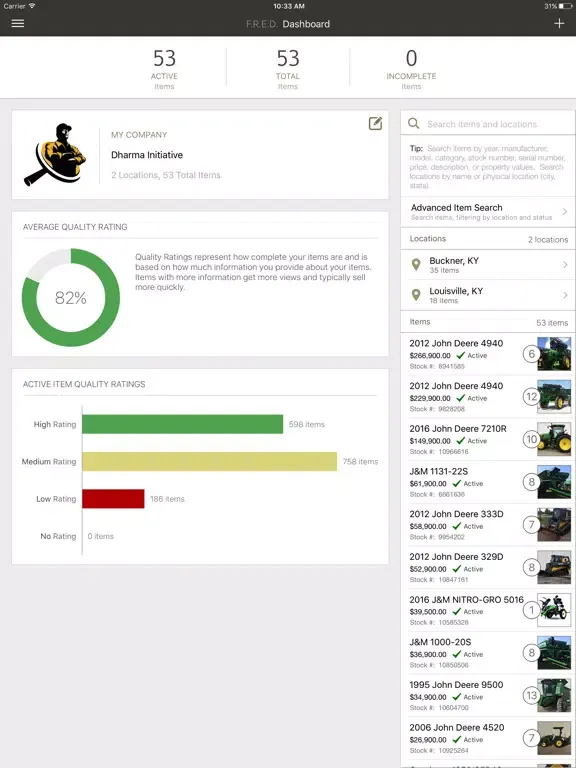This screenshot has width=576, height=768.
Task: Tap photo count badge 1 on NITRO-GRO 5016
Action: point(531,610)
